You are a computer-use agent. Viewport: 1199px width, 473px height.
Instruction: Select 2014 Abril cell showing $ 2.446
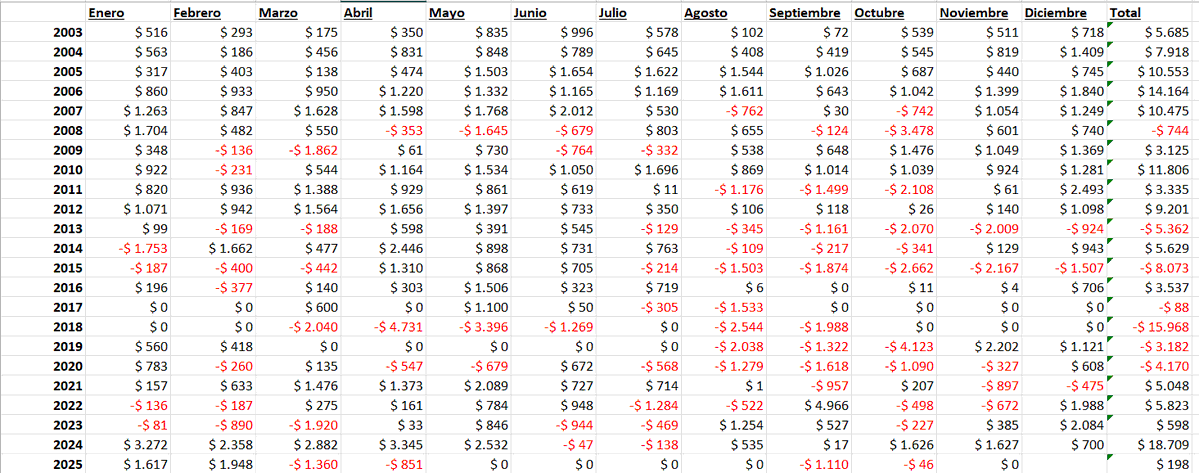click(x=383, y=248)
